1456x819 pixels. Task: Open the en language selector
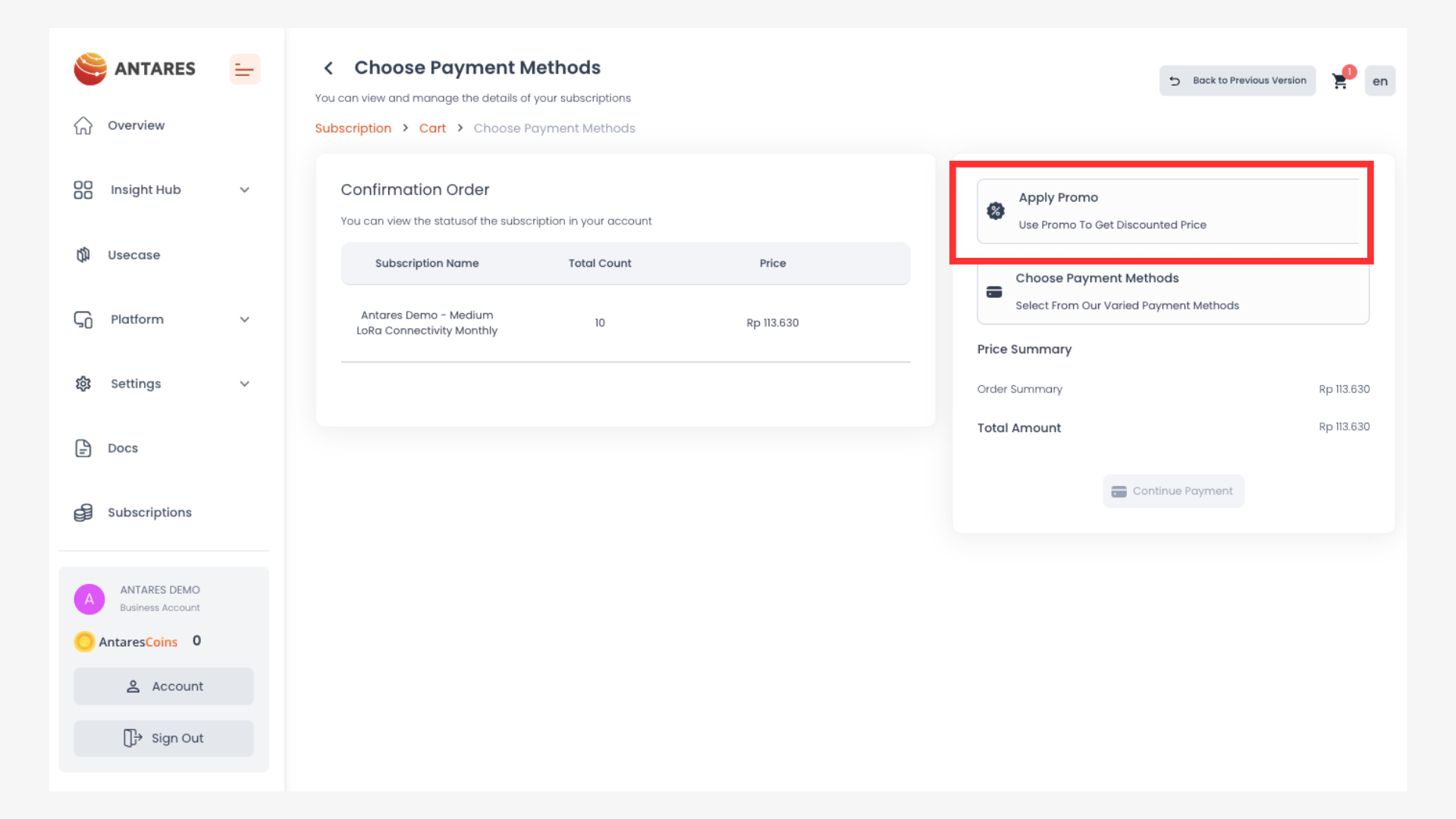[1379, 81]
